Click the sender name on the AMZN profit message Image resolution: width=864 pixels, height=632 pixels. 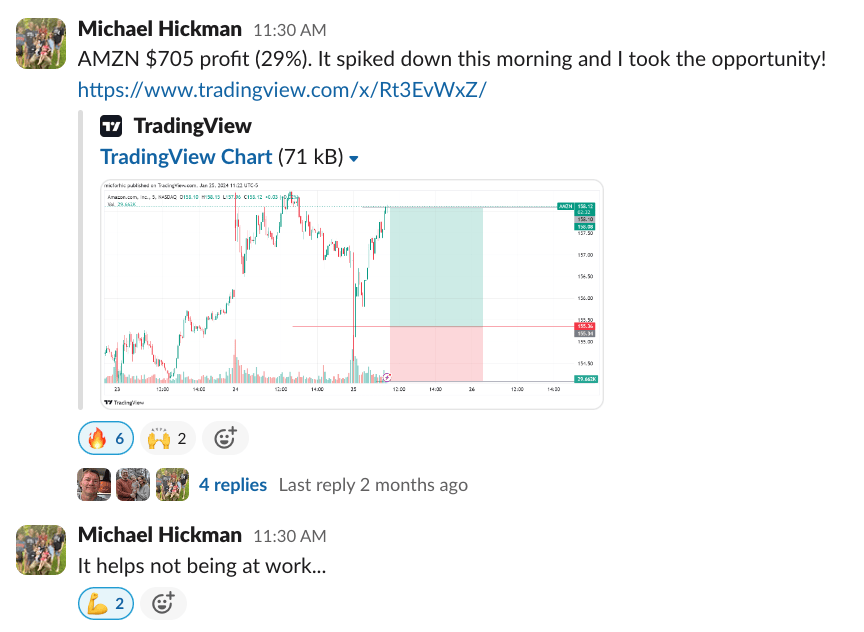(159, 30)
